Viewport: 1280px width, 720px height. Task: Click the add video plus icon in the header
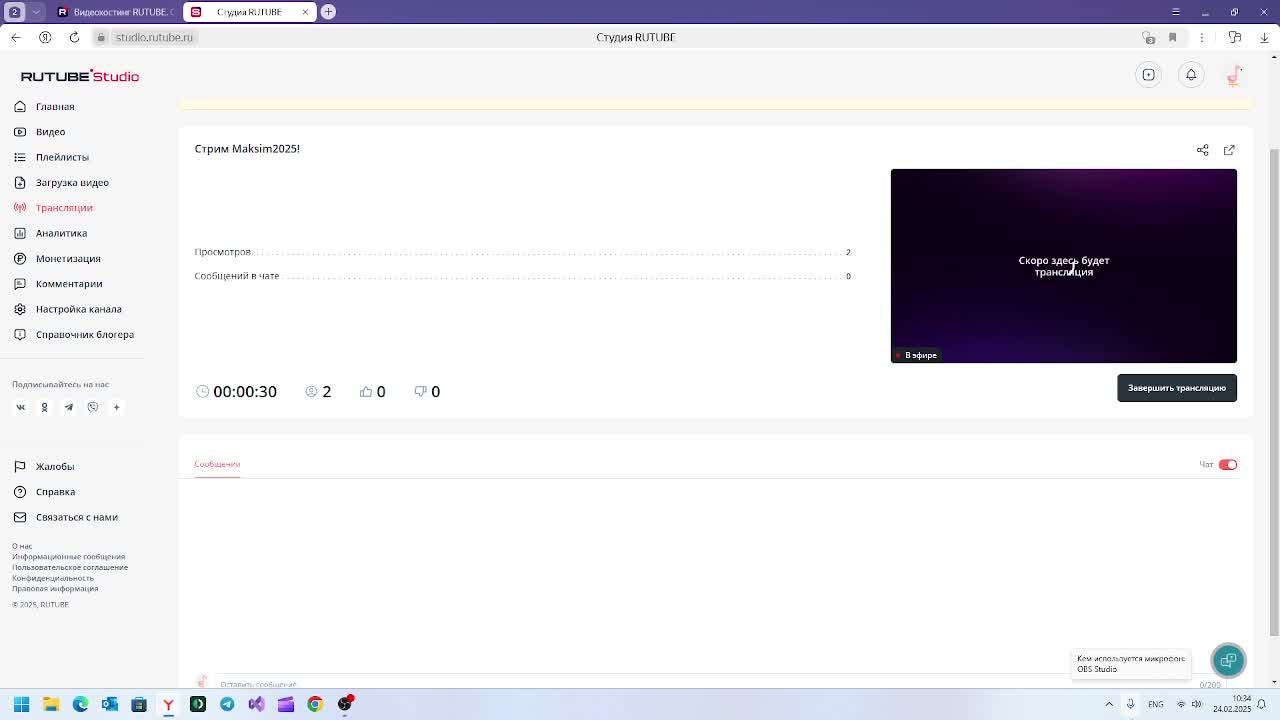pos(1149,75)
